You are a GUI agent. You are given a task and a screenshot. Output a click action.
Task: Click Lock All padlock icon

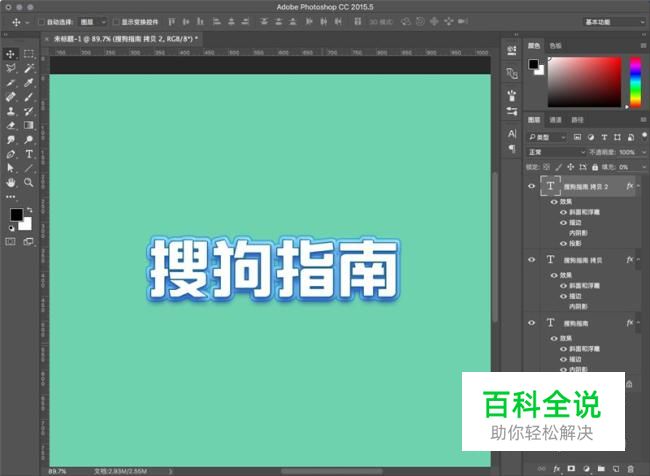click(x=595, y=167)
